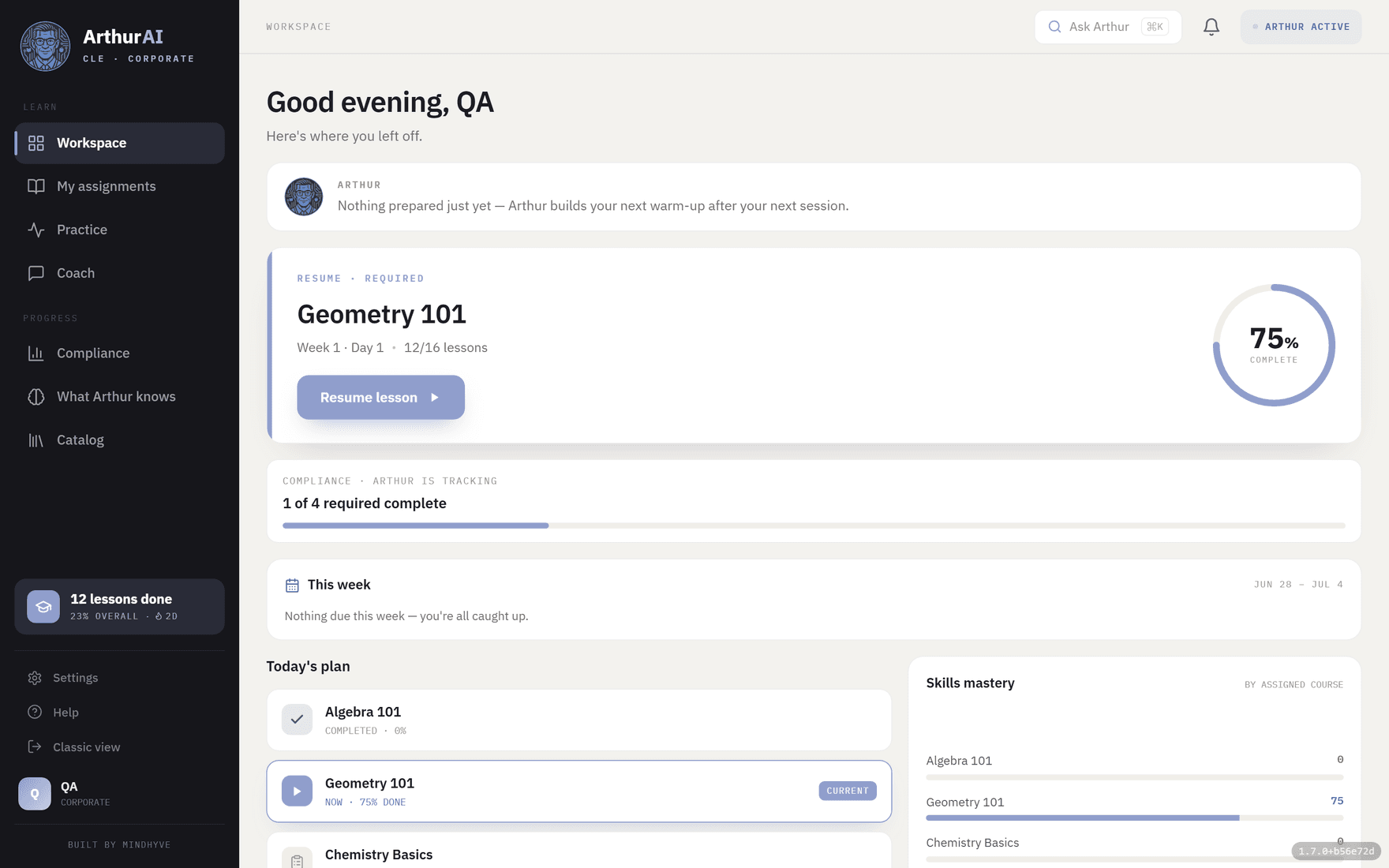Select the Algebra 101 plan item

[578, 720]
